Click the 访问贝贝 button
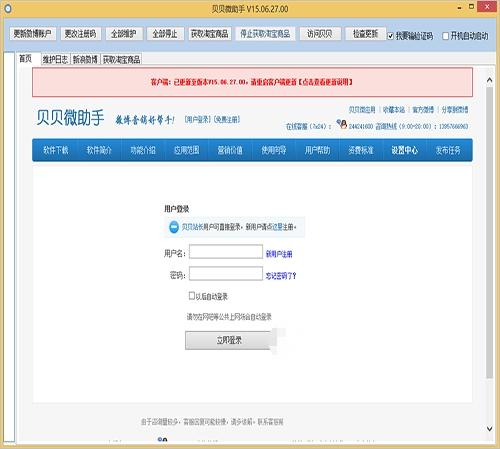Screen dimensions: 500x449 [320, 34]
